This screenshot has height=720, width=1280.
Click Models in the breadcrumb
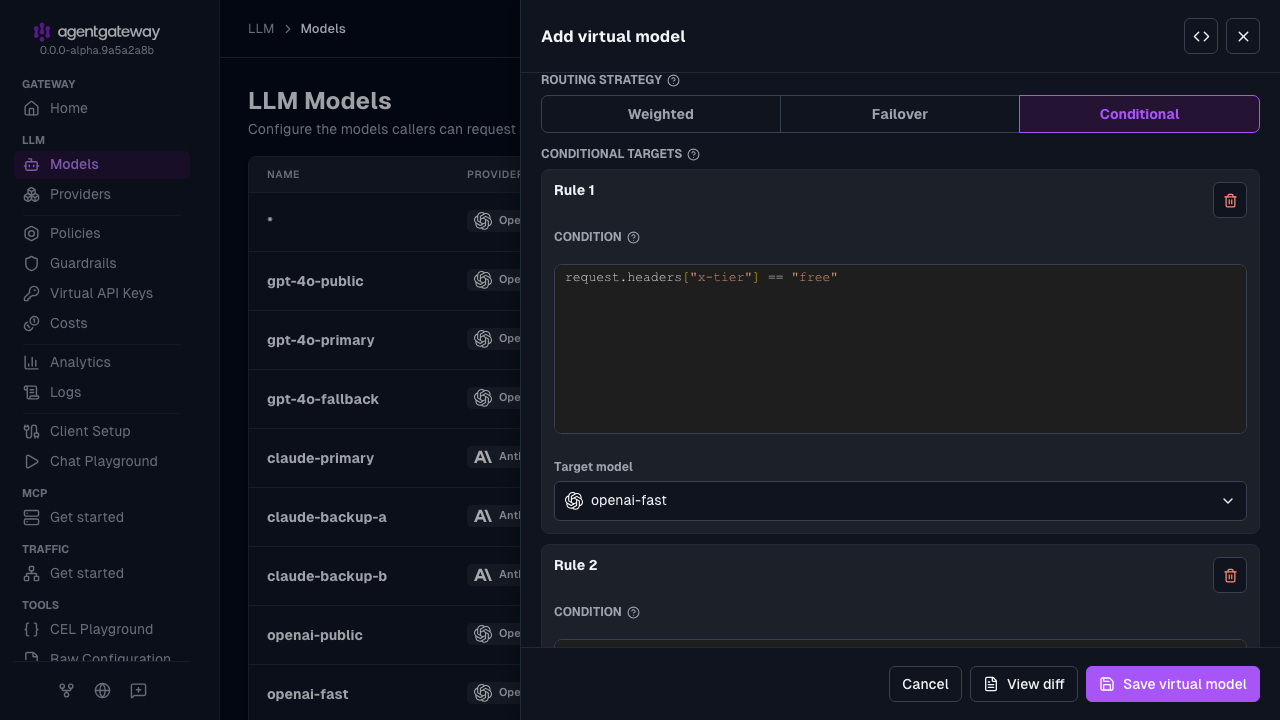point(323,29)
